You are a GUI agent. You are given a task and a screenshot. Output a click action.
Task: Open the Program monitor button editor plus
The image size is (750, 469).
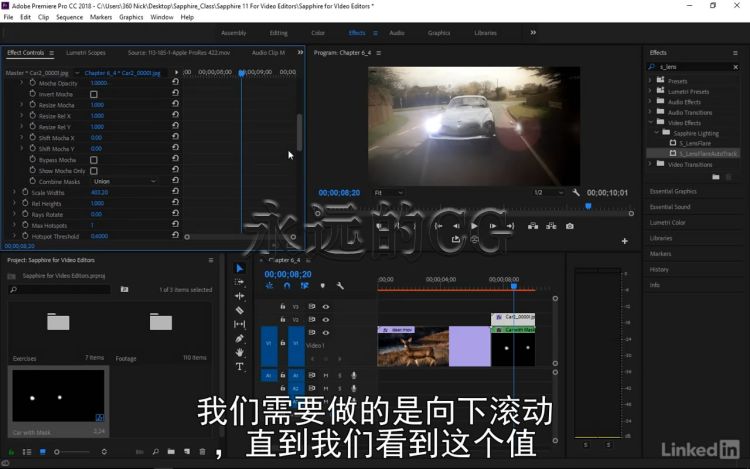625,241
